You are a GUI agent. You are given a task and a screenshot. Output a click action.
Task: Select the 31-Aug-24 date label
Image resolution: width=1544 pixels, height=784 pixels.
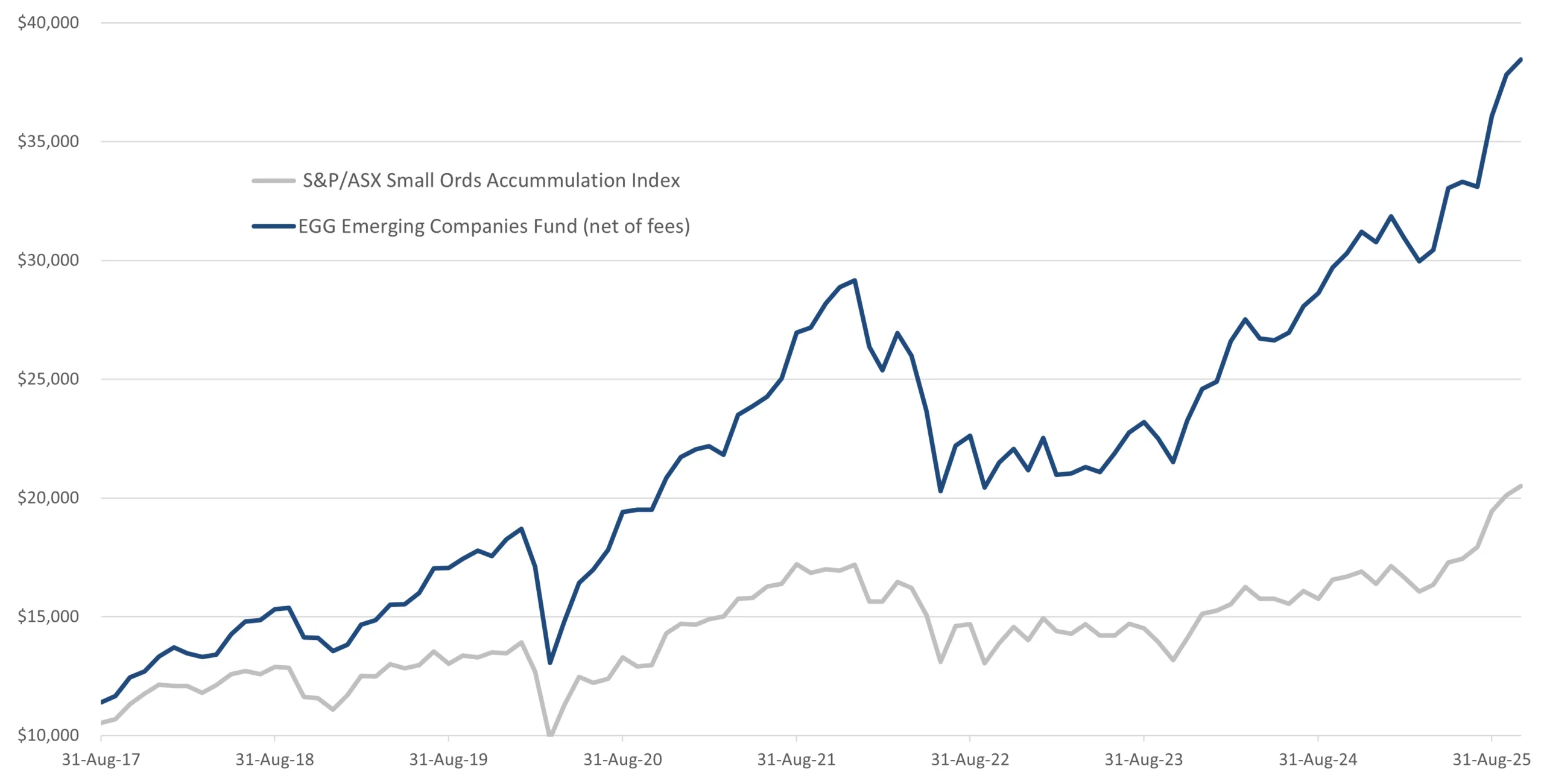tap(1318, 760)
